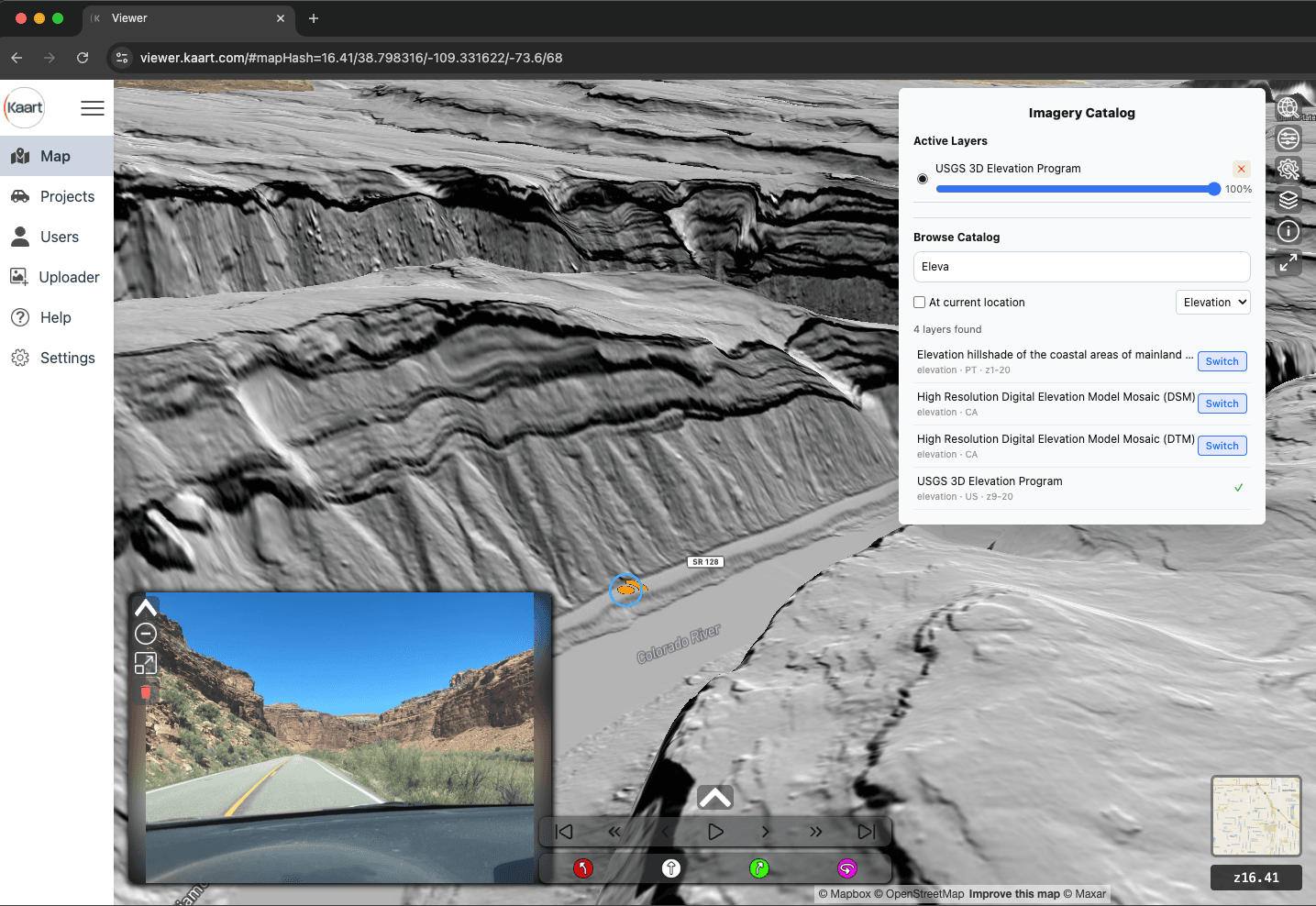Click the magenta U-turn toggle icon
The height and width of the screenshot is (906, 1316).
coord(847,867)
